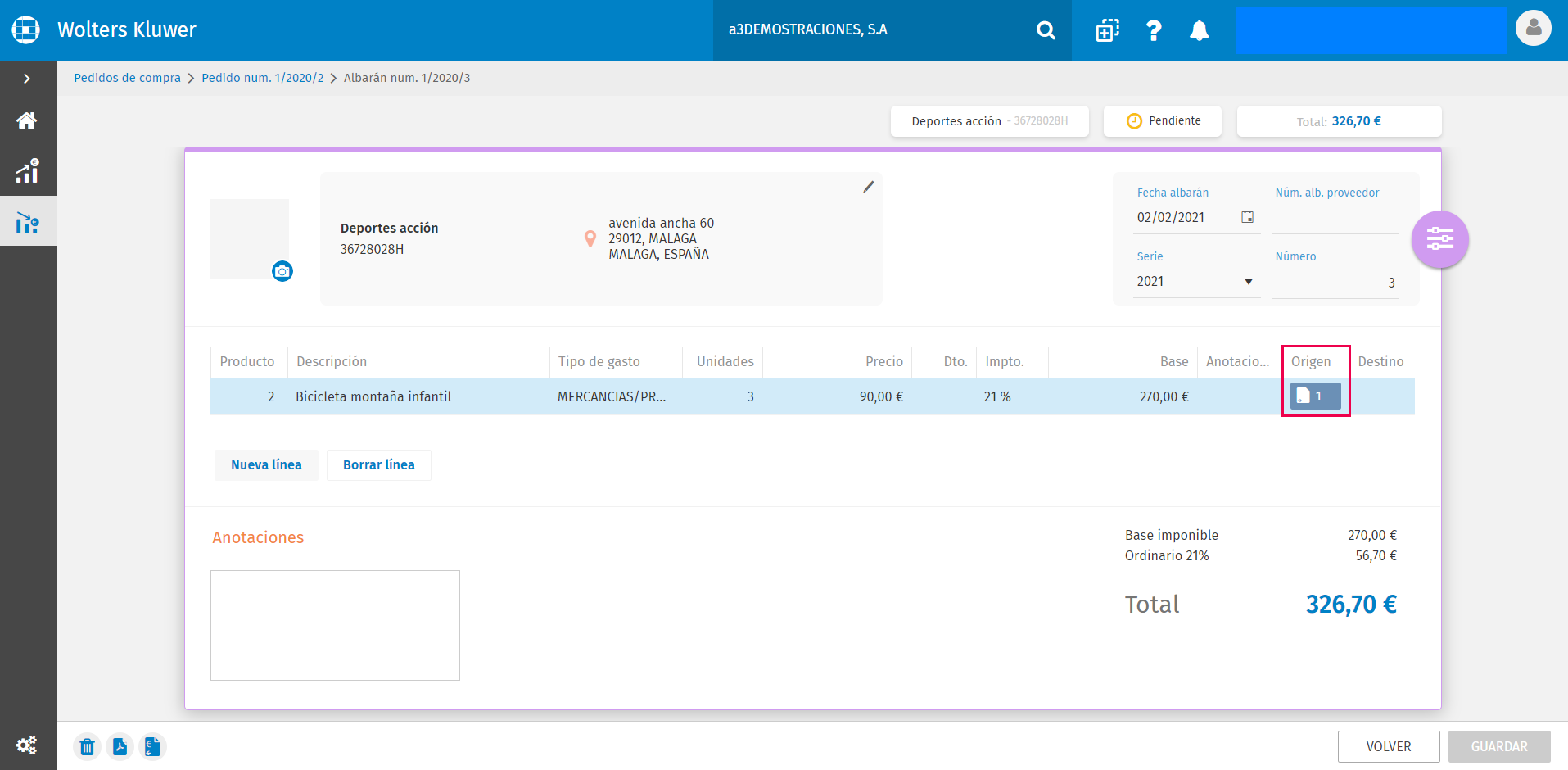Click the Pendiente status chip
Image resolution: width=1568 pixels, height=770 pixels.
[1163, 120]
